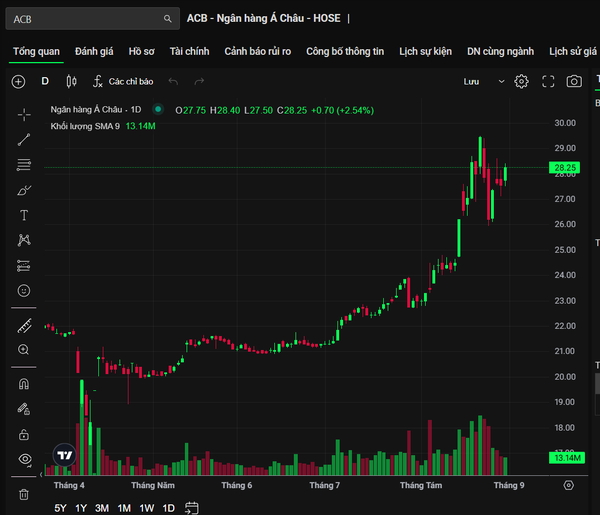The height and width of the screenshot is (515, 600).
Task: Focus the ACB stock symbol search field
Action: 93,19
